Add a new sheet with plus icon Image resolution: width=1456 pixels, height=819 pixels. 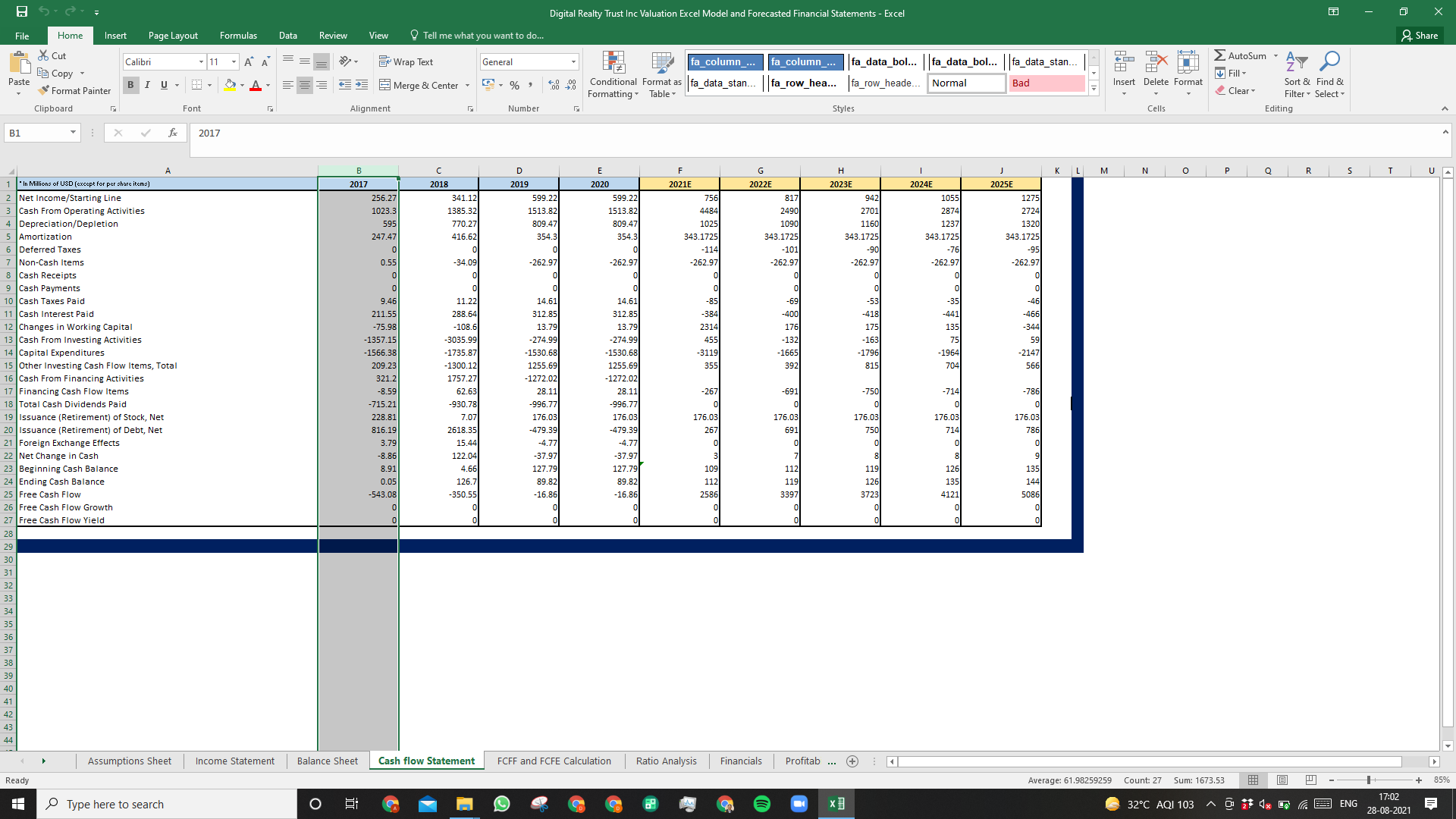pos(852,761)
